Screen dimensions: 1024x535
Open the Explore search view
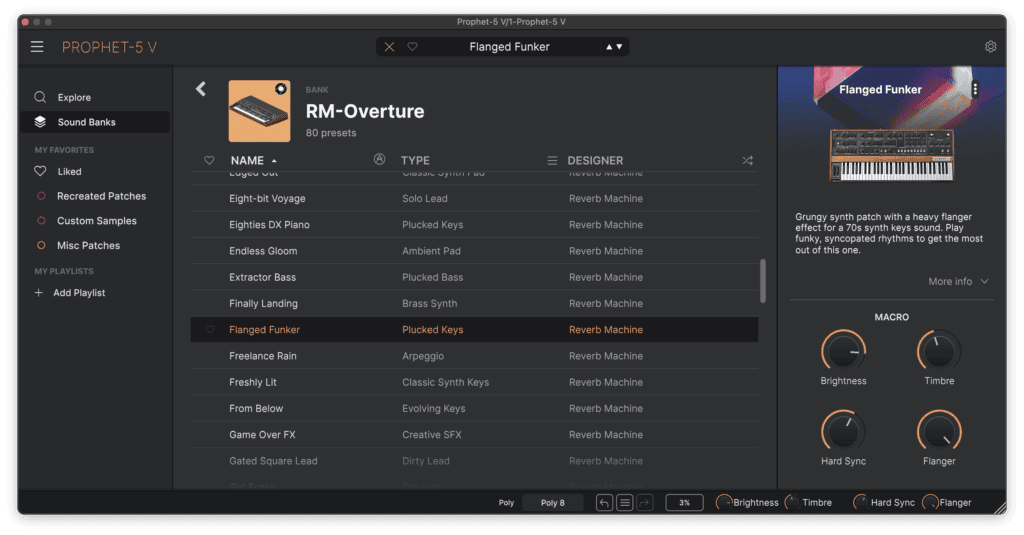pyautogui.click(x=95, y=97)
